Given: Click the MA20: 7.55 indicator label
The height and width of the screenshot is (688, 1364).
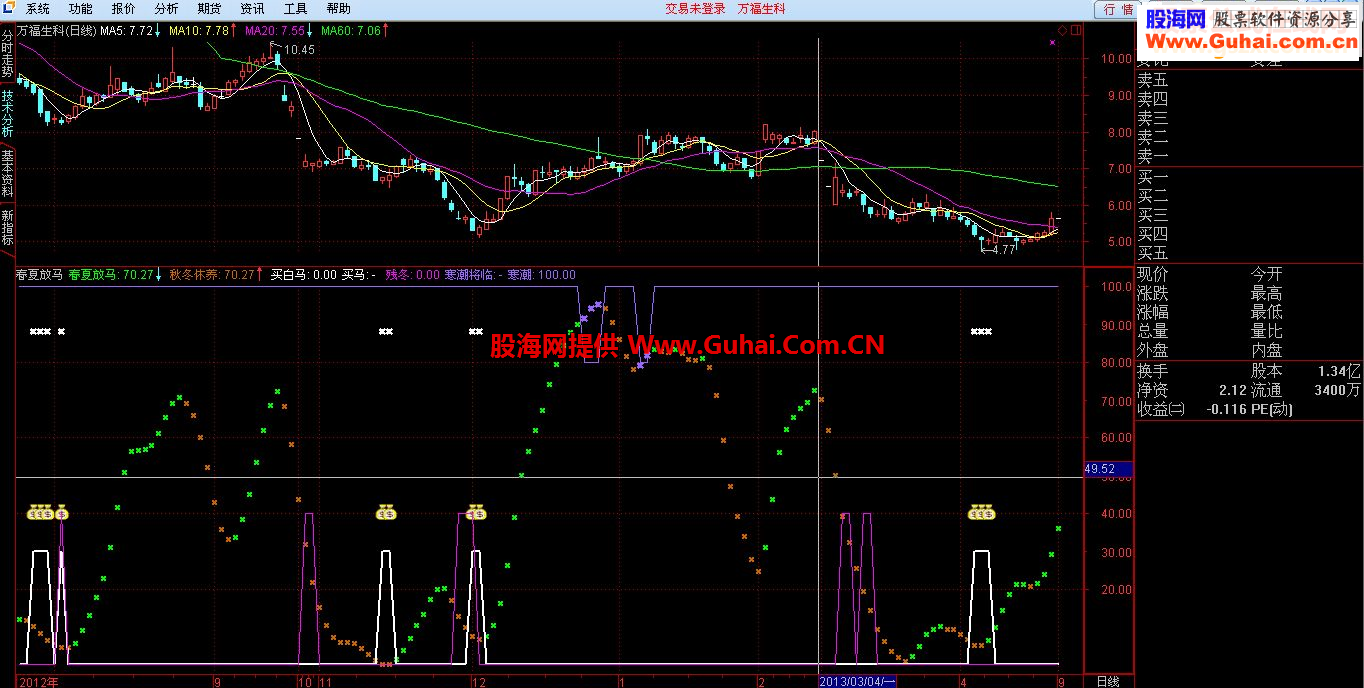Looking at the screenshot, I should click(x=274, y=31).
